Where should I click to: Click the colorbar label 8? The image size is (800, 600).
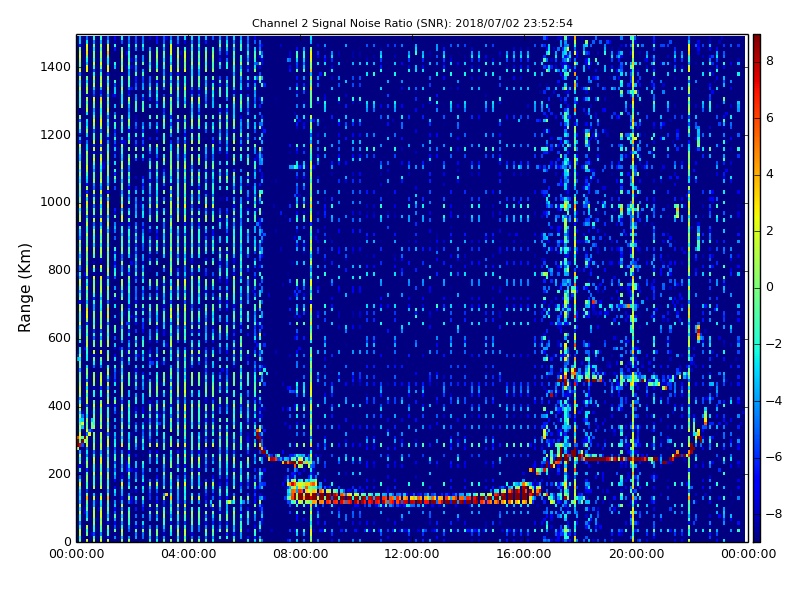770,61
